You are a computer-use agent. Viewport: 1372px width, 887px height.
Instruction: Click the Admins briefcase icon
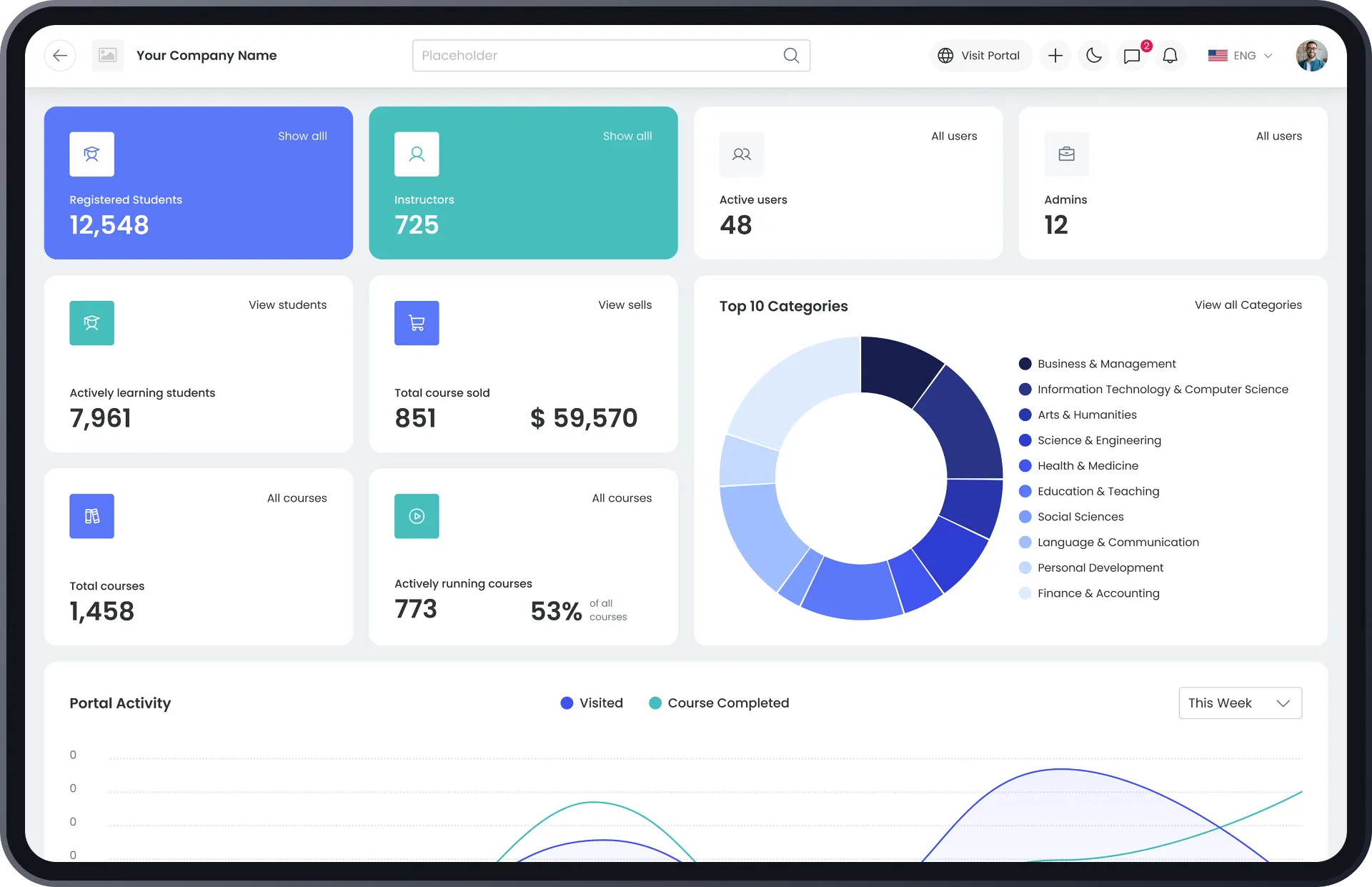pyautogui.click(x=1066, y=154)
